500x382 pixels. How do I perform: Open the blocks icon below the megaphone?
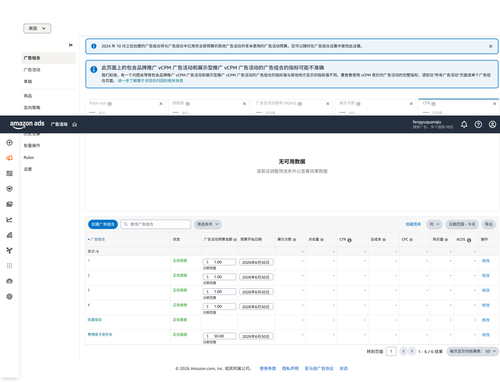point(9,173)
